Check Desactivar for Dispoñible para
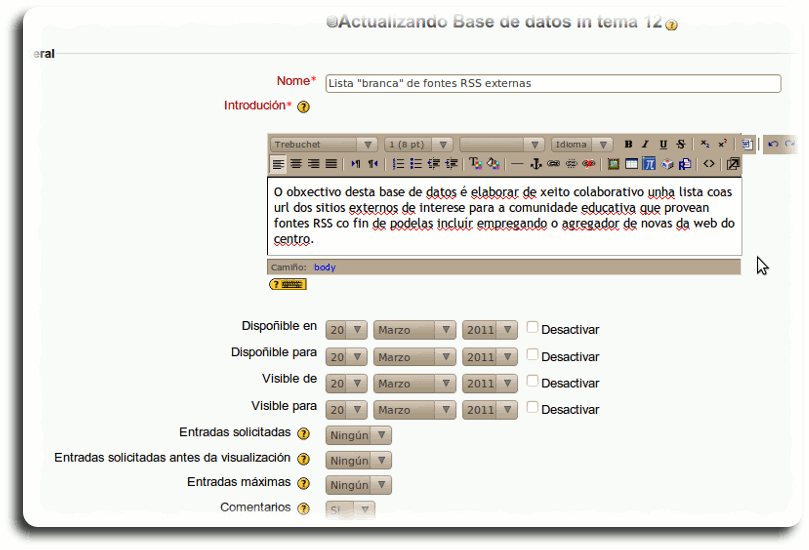 click(x=532, y=354)
